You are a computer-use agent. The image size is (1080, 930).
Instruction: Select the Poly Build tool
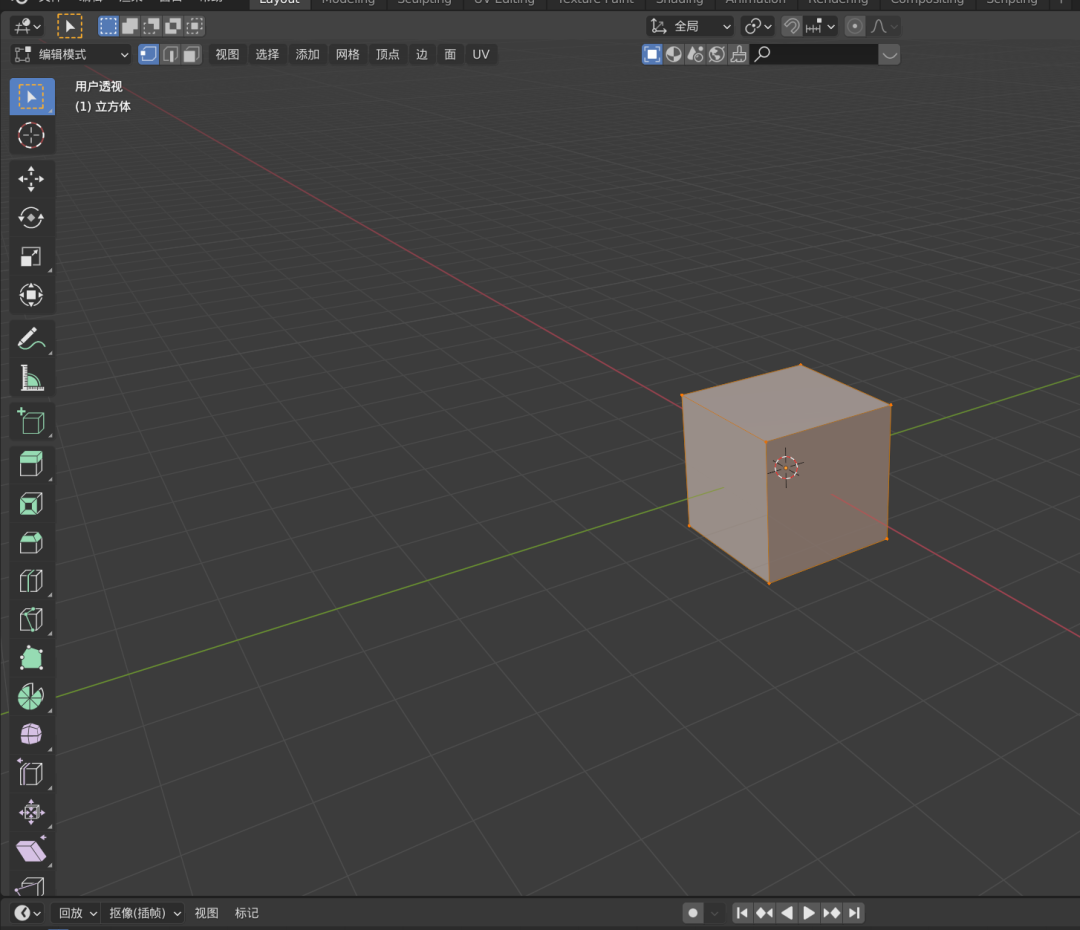tap(31, 658)
